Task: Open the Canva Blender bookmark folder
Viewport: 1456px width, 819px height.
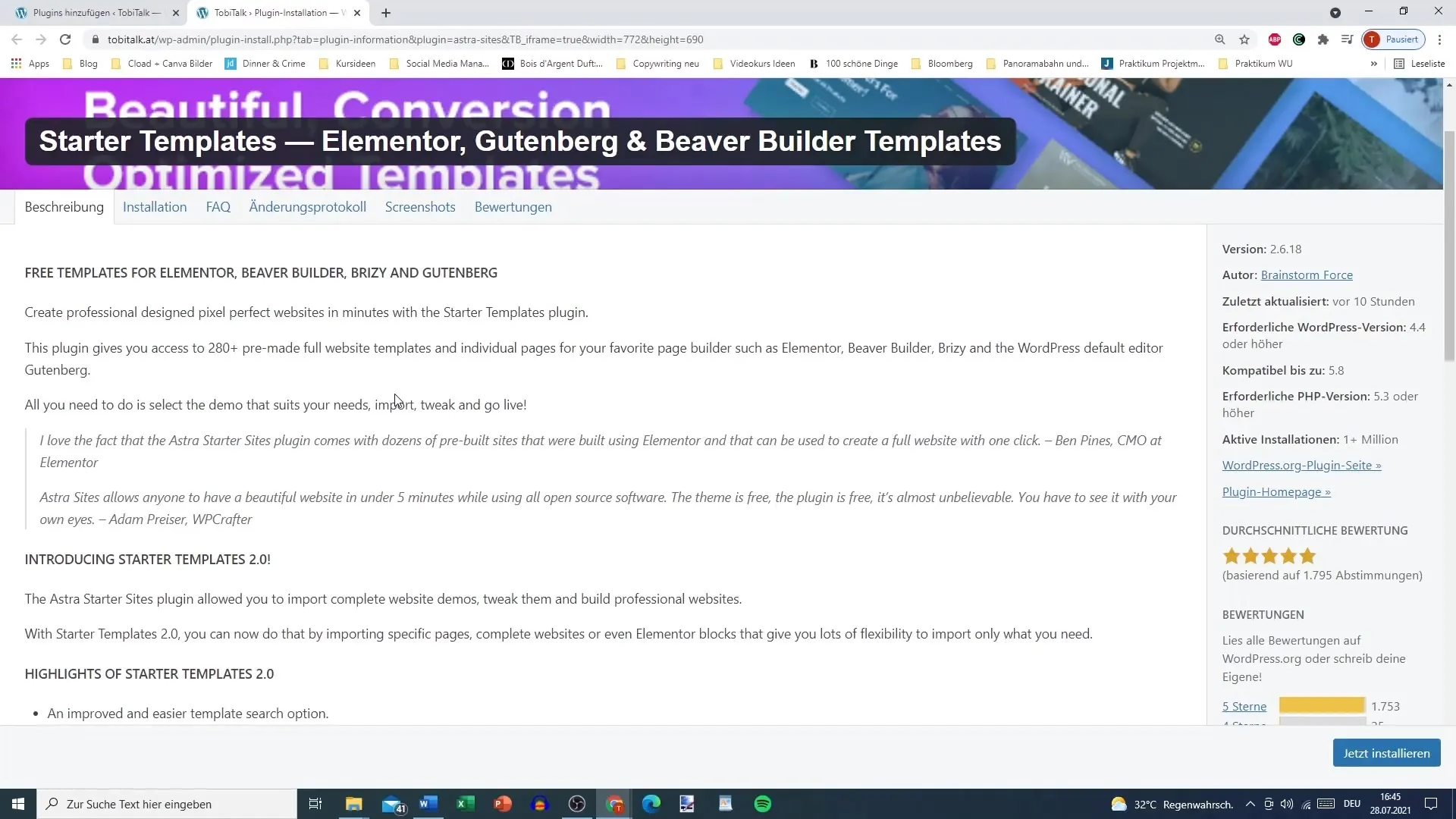Action: tap(171, 64)
